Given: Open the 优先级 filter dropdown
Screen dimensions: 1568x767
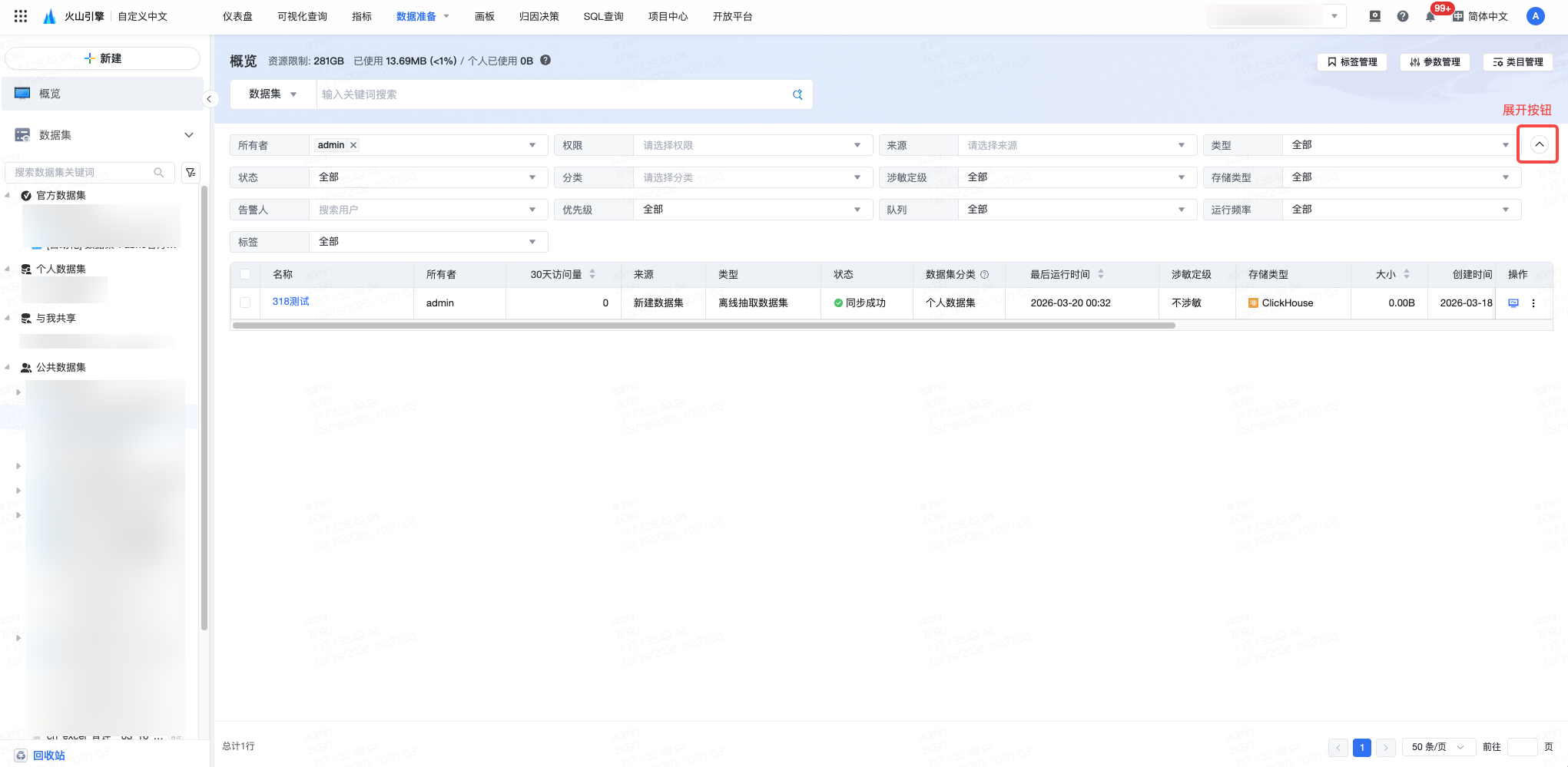Looking at the screenshot, I should tap(752, 210).
